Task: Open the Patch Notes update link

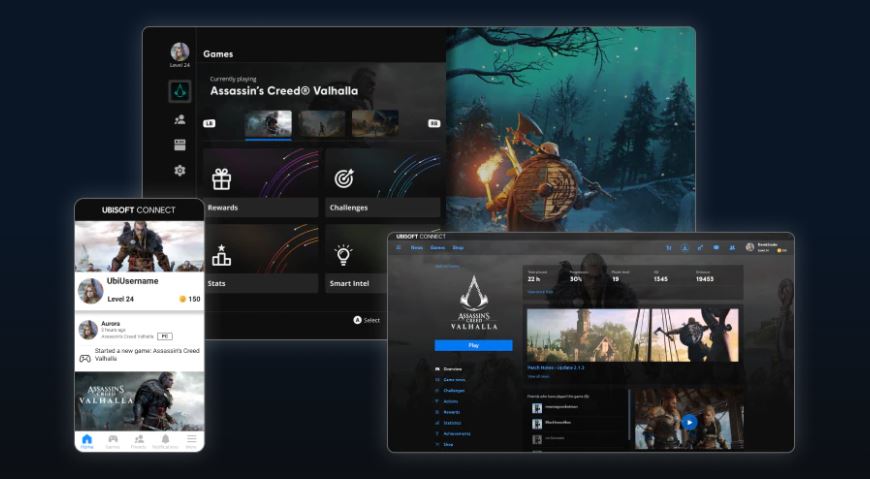Action: pyautogui.click(x=555, y=367)
